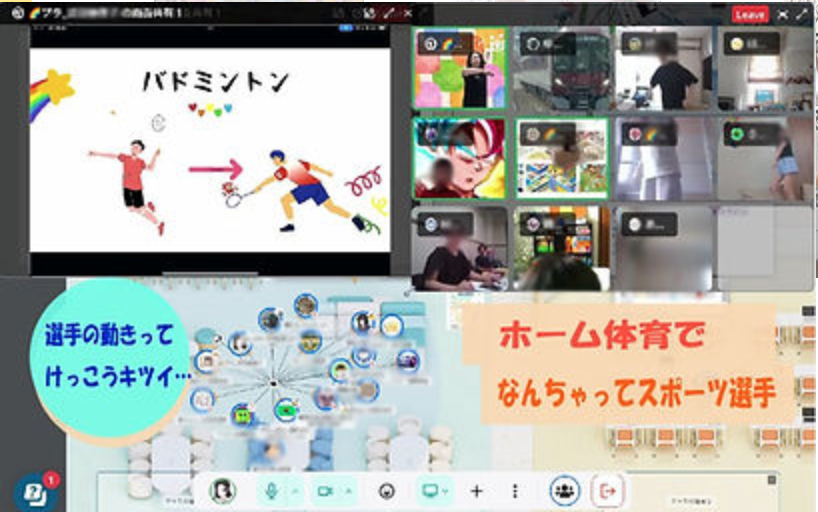Select the anime character video tile
818x512 pixels.
click(460, 158)
